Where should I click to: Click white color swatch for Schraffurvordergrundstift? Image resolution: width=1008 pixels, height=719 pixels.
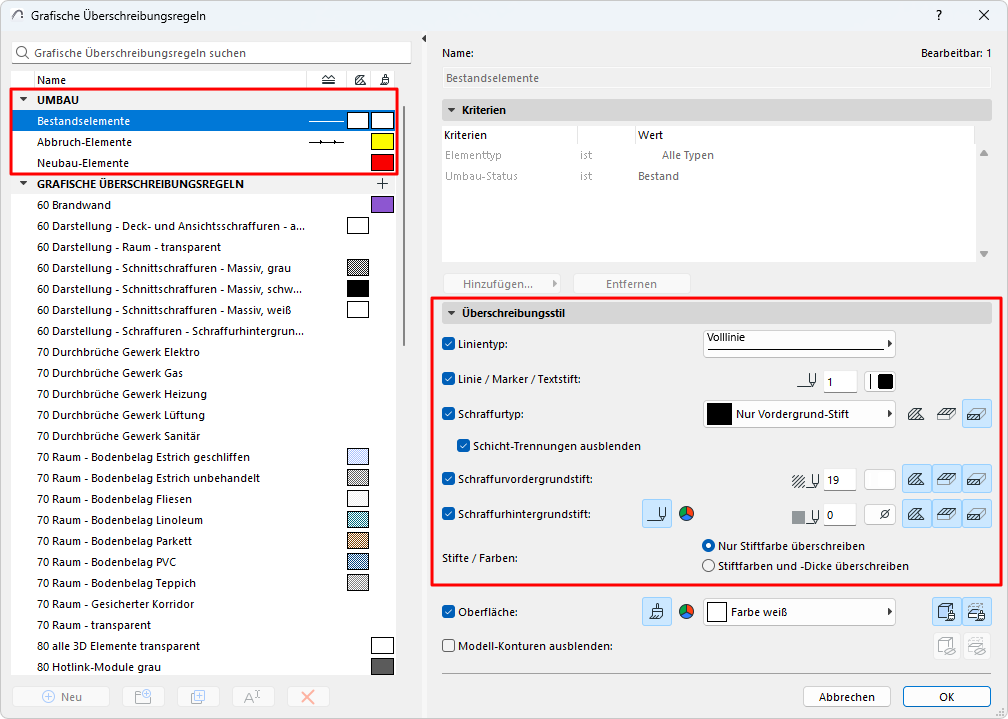880,480
